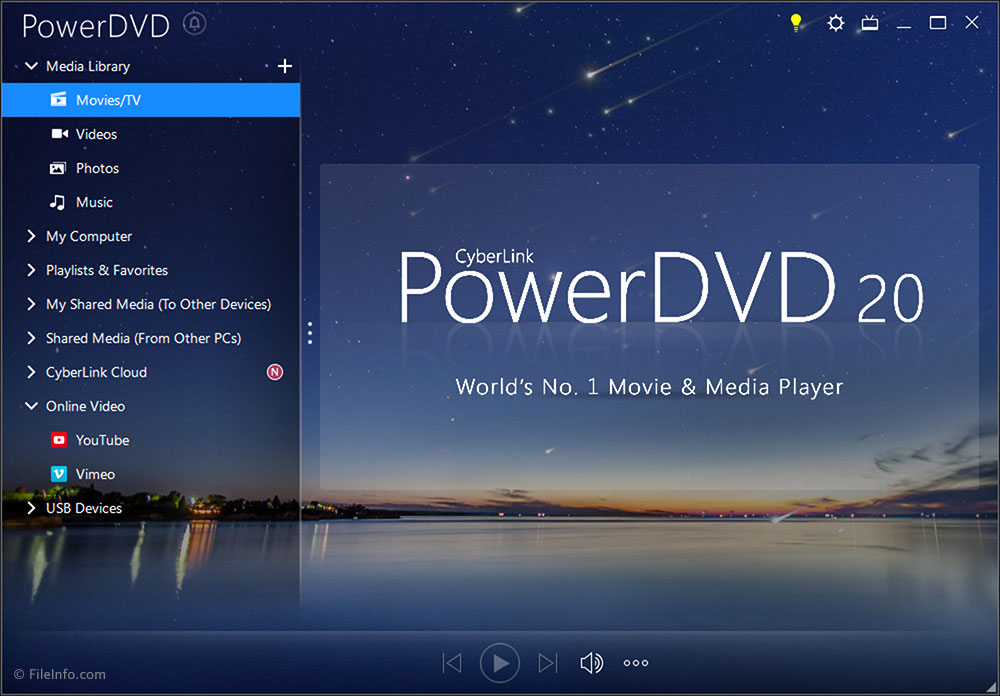Open YouTube under Online Video
Image resolution: width=1000 pixels, height=696 pixels.
101,440
